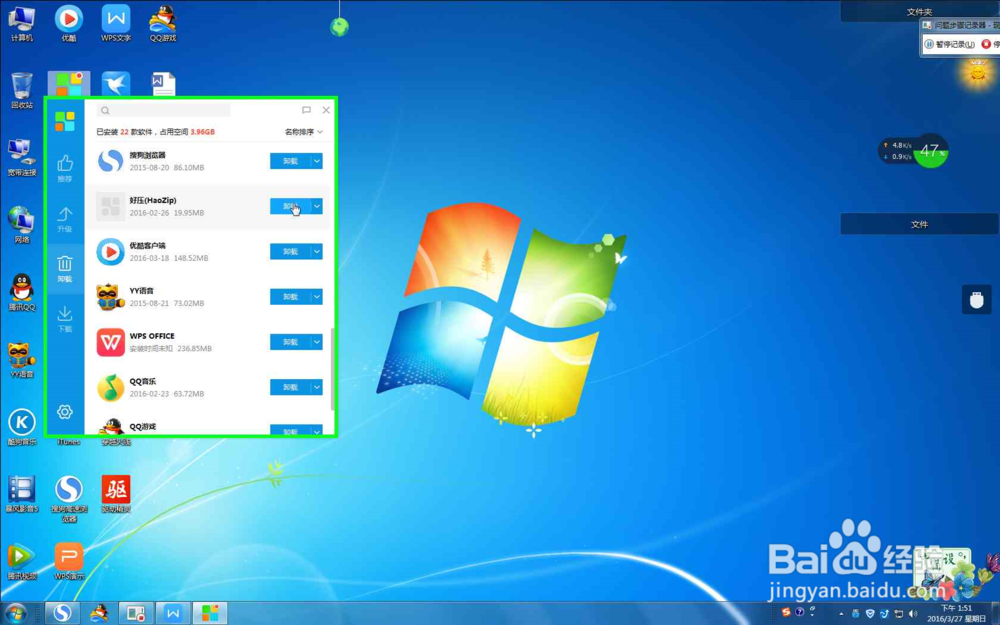The width and height of the screenshot is (1000, 625).
Task: Click the sun weather widget
Action: coord(977,73)
